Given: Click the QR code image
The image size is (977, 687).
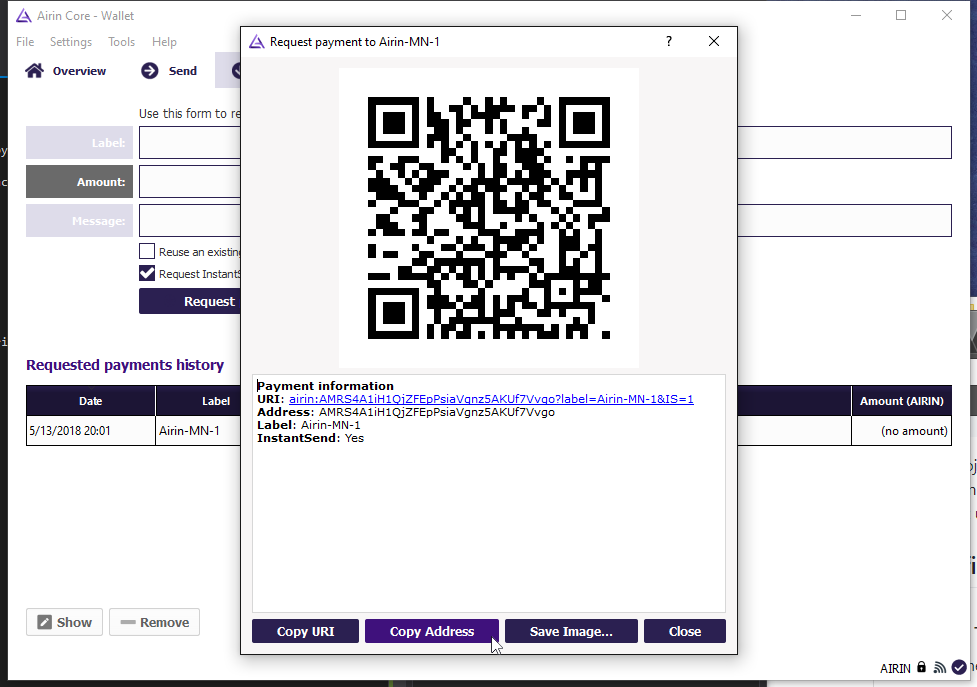Looking at the screenshot, I should (488, 218).
